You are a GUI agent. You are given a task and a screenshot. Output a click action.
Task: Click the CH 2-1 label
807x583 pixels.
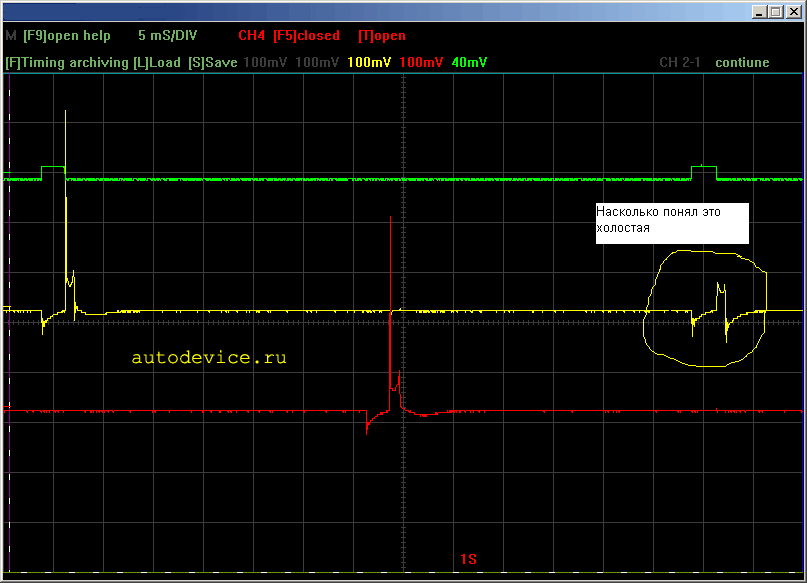680,63
